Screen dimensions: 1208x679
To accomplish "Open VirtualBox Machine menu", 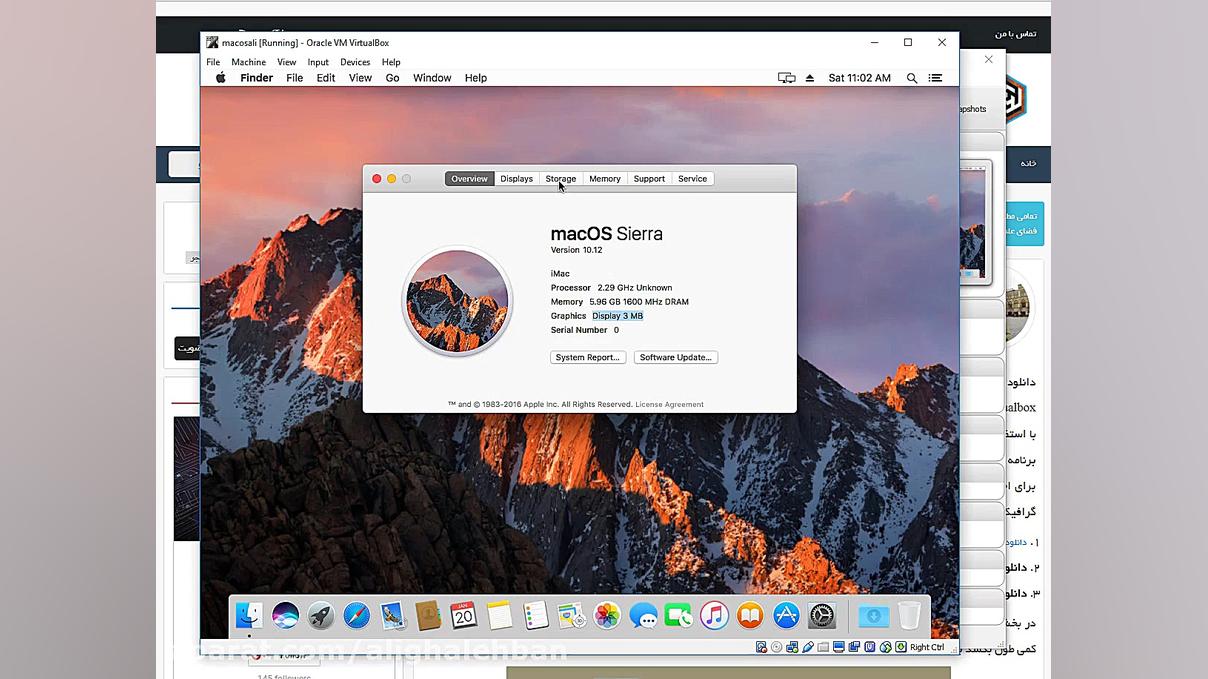I will point(249,62).
